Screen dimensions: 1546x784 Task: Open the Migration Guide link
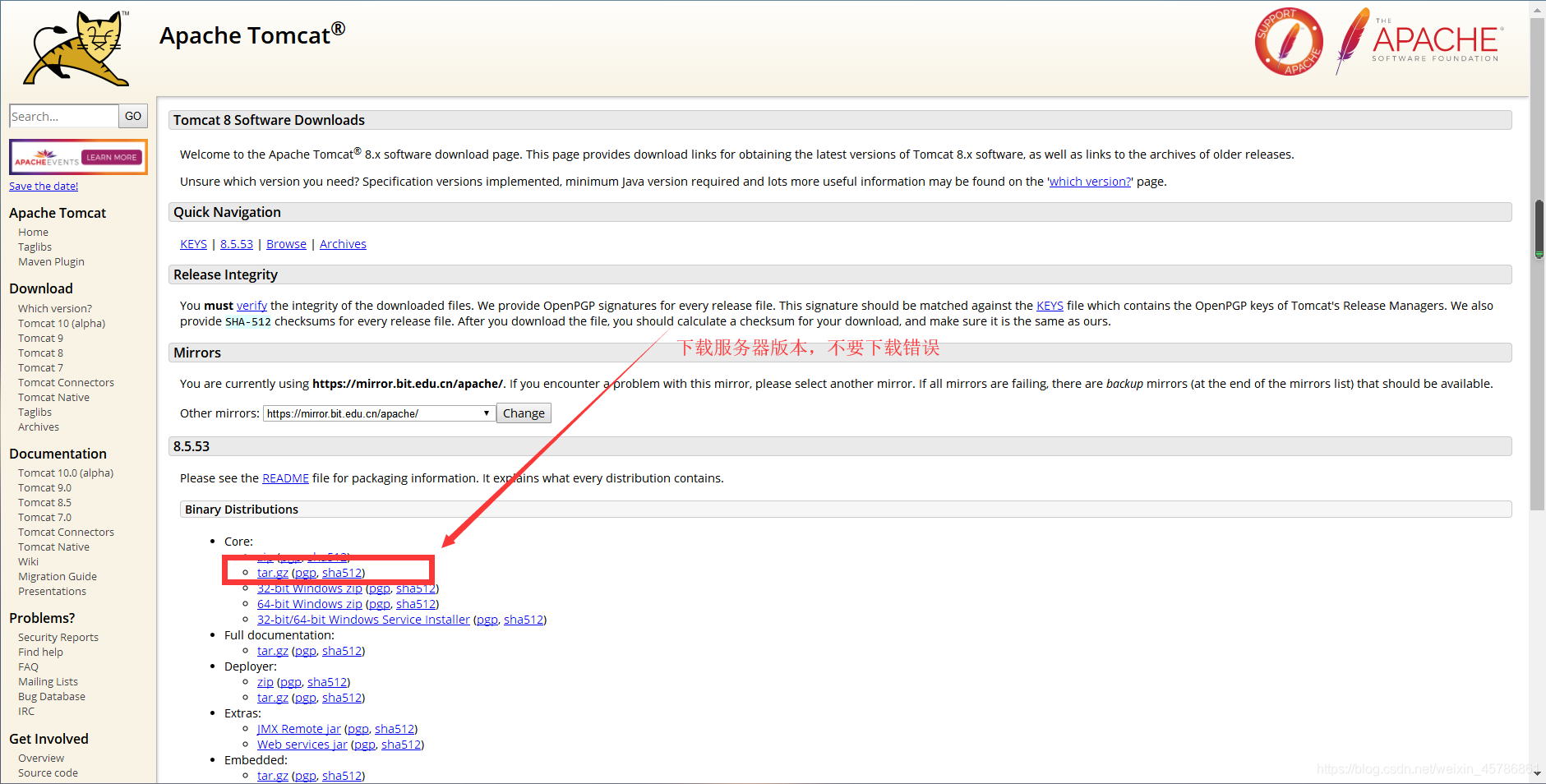point(58,577)
